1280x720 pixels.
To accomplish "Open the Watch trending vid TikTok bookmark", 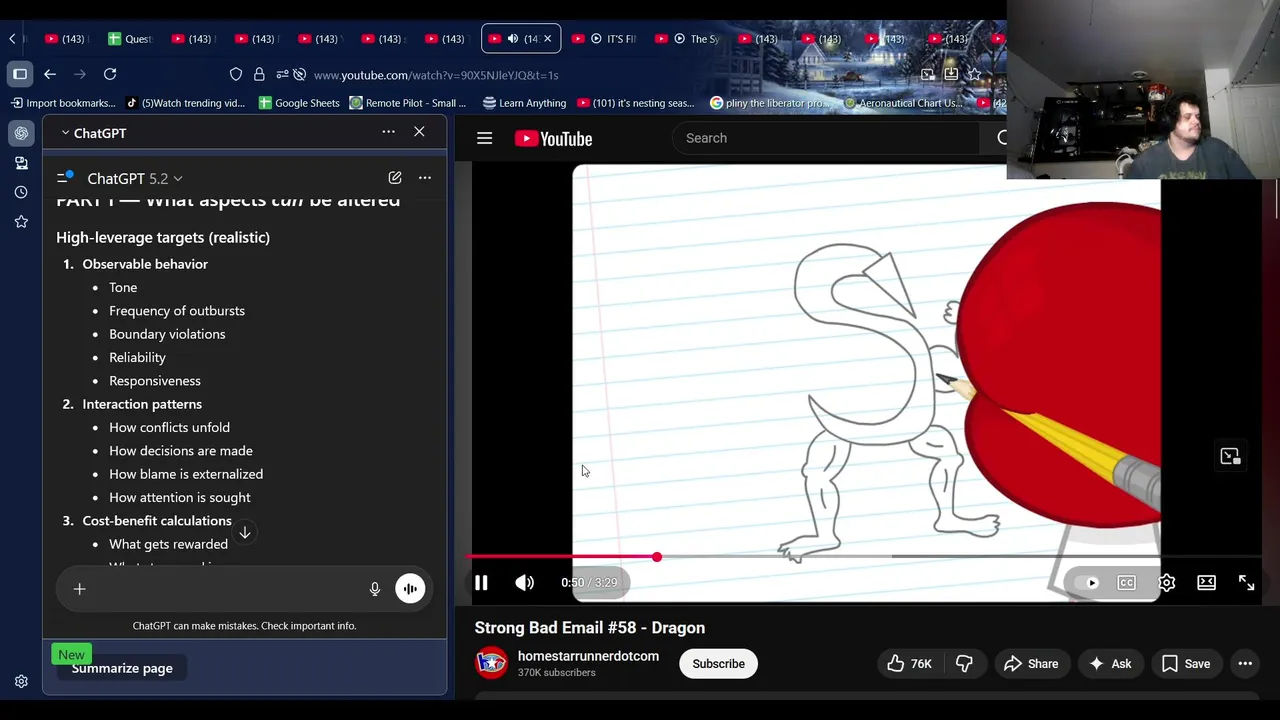I will point(186,103).
